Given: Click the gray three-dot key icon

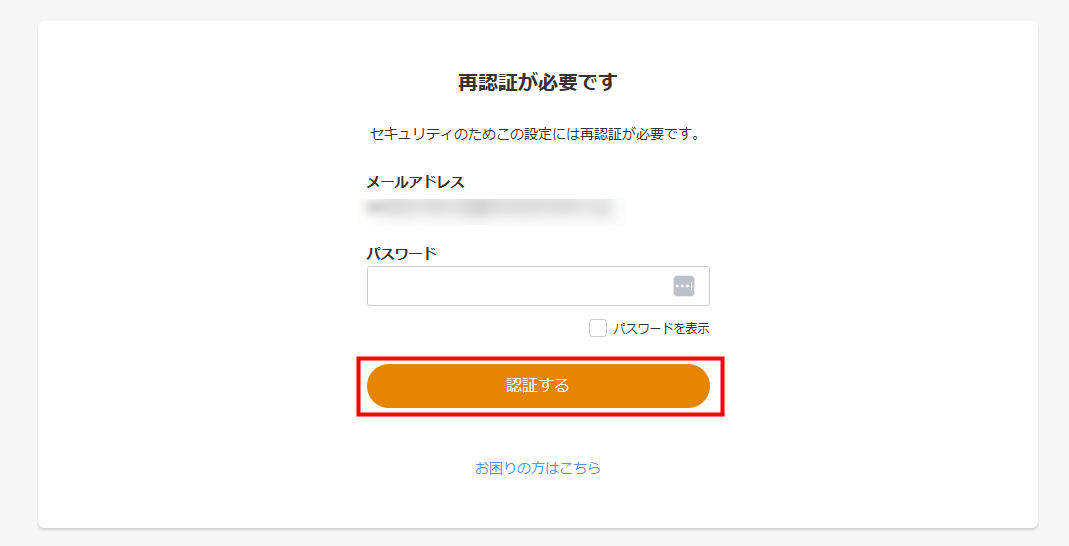Looking at the screenshot, I should pyautogui.click(x=684, y=286).
